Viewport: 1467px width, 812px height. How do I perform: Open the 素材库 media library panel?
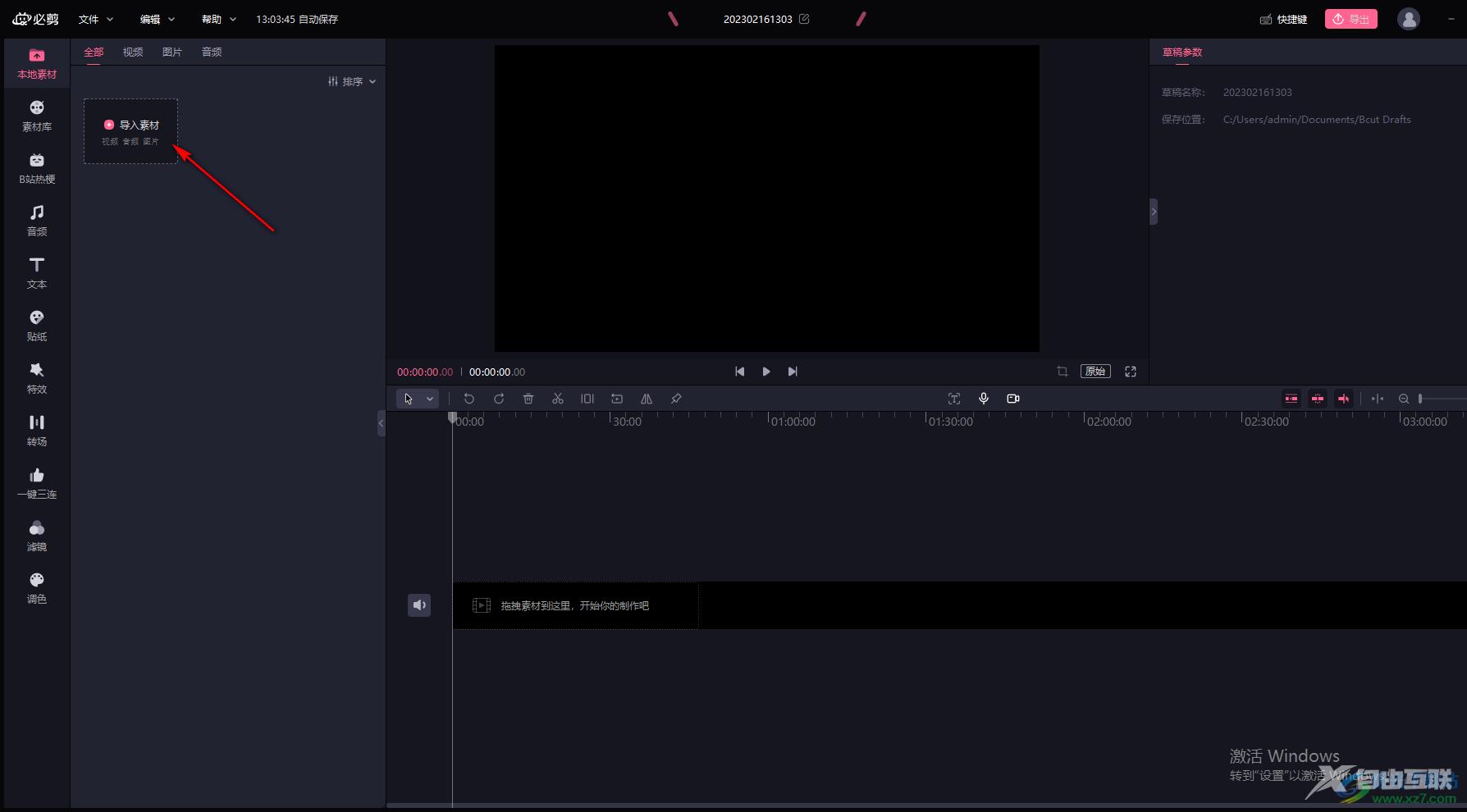tap(37, 116)
